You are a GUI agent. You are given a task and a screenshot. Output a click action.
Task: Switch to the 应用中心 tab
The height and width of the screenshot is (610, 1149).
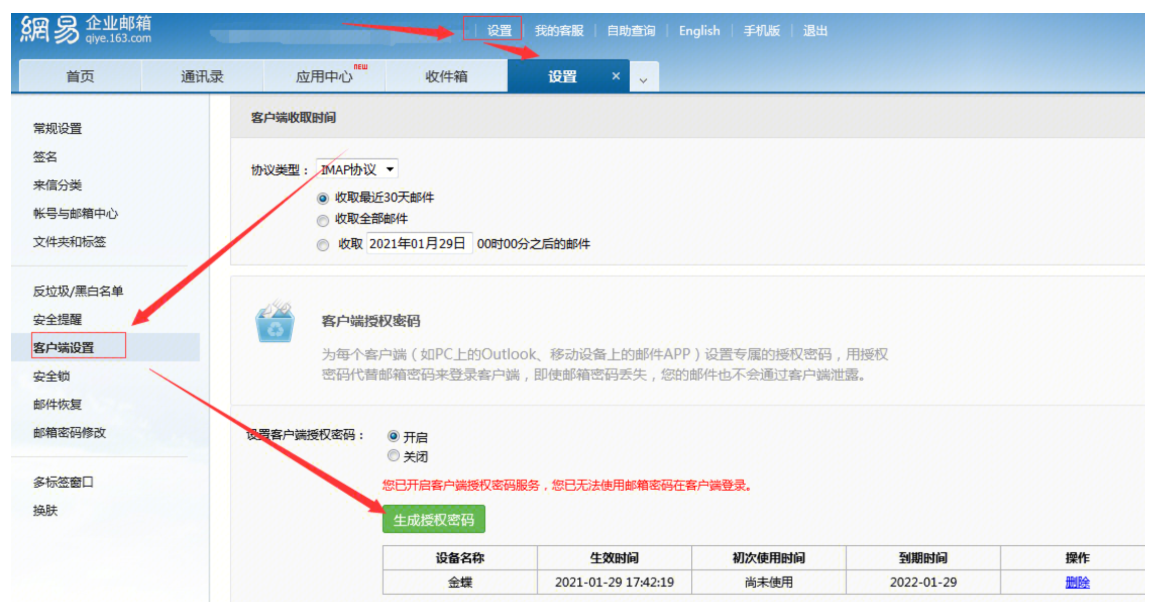point(325,76)
